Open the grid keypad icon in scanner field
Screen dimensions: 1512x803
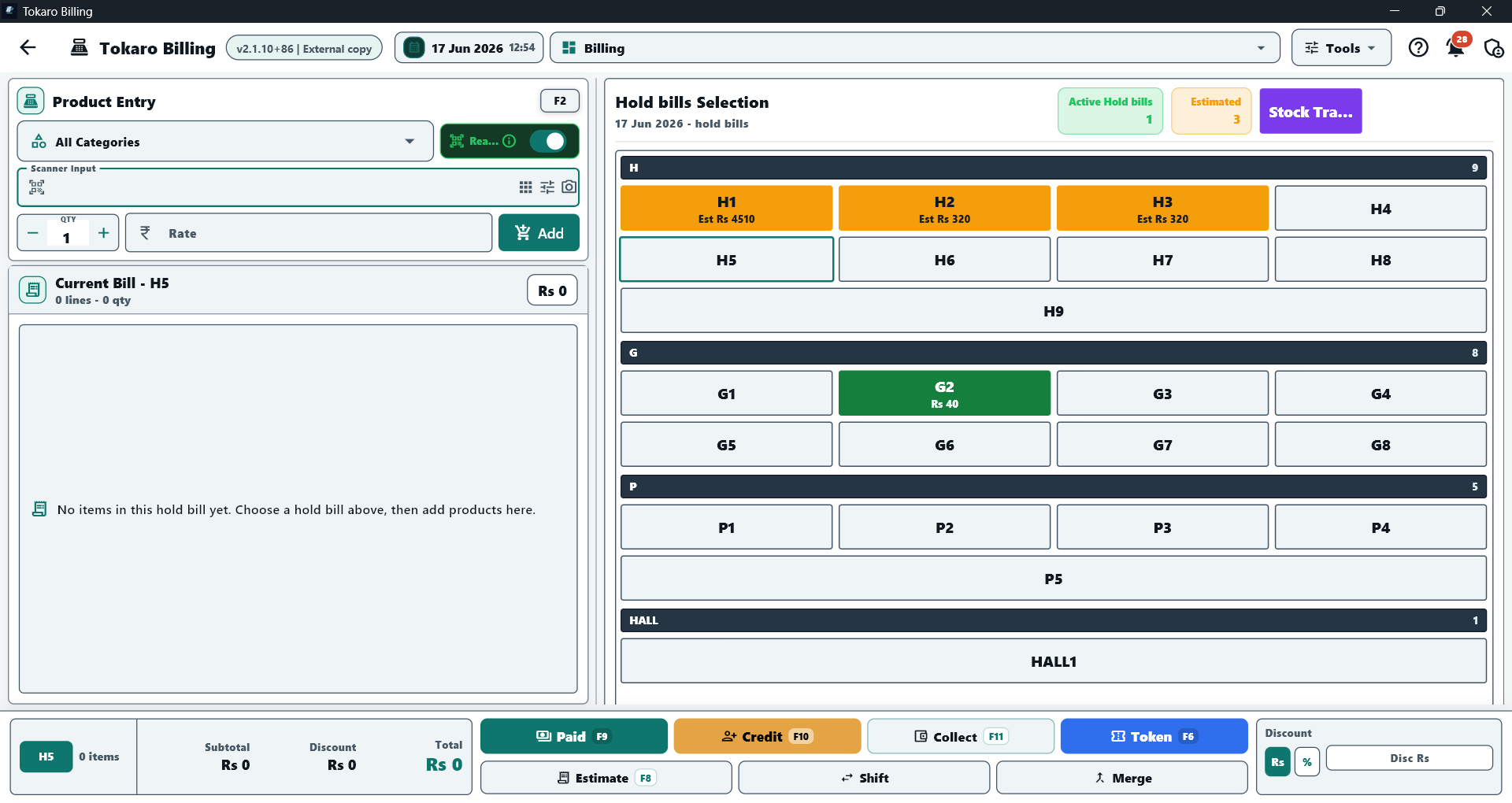(525, 187)
